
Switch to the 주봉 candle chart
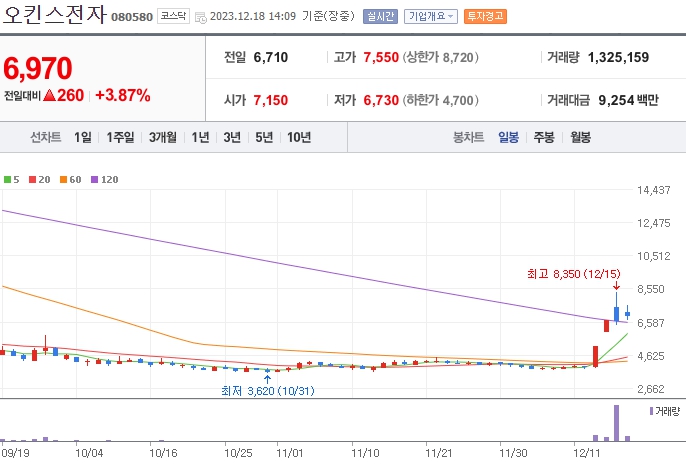(544, 137)
